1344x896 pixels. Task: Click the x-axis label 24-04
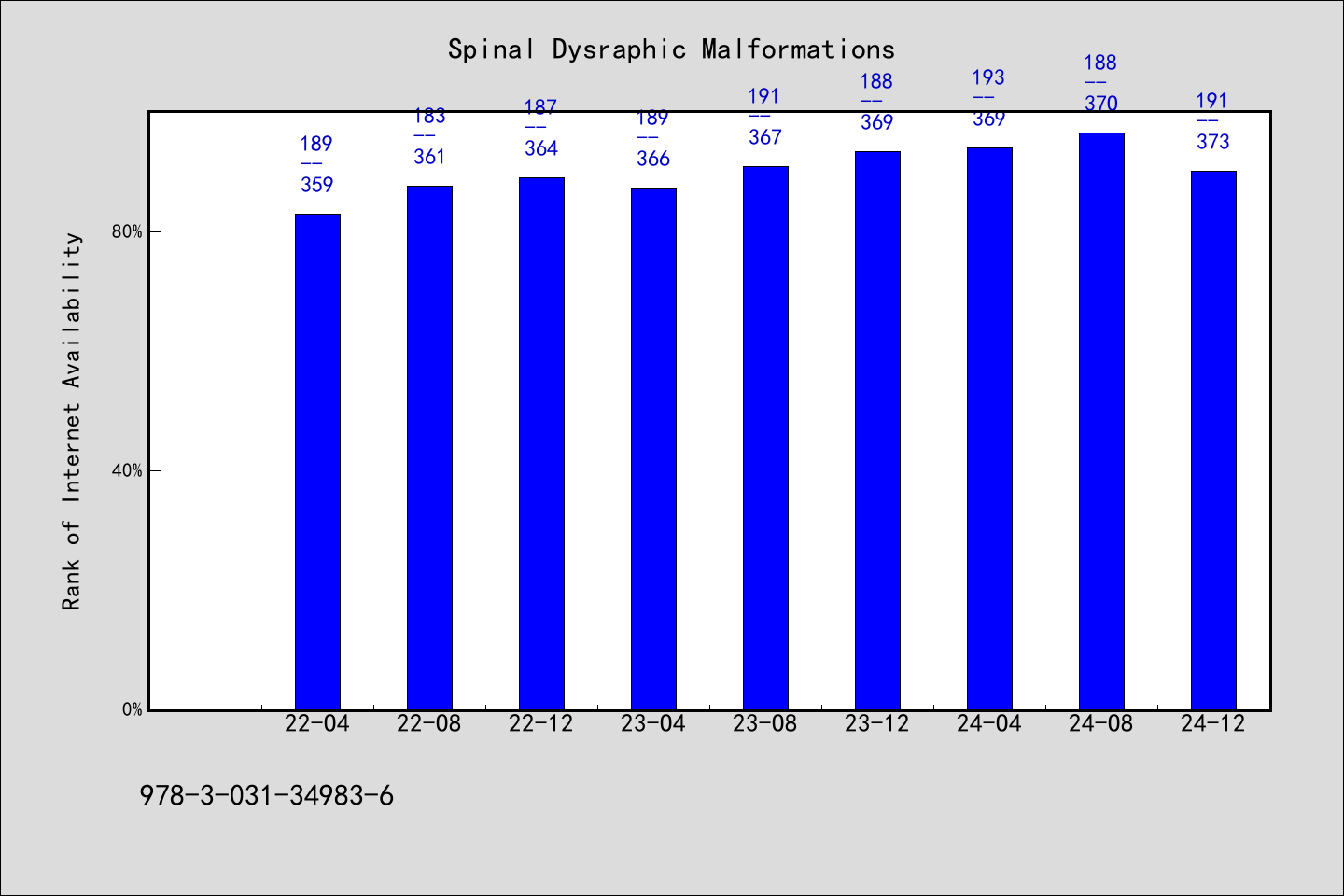[x=989, y=724]
